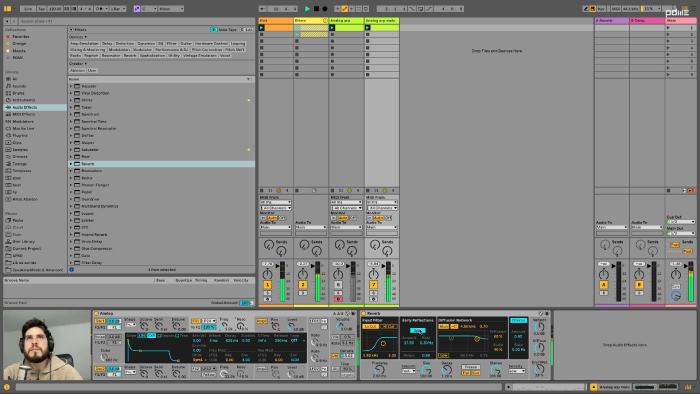Toggle the metronome in the control bar

(100, 8)
